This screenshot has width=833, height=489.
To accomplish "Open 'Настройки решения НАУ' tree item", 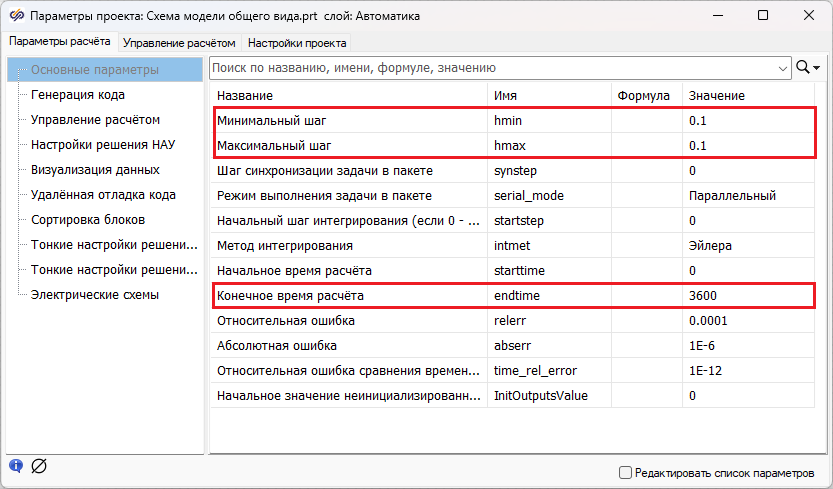I will tap(103, 145).
